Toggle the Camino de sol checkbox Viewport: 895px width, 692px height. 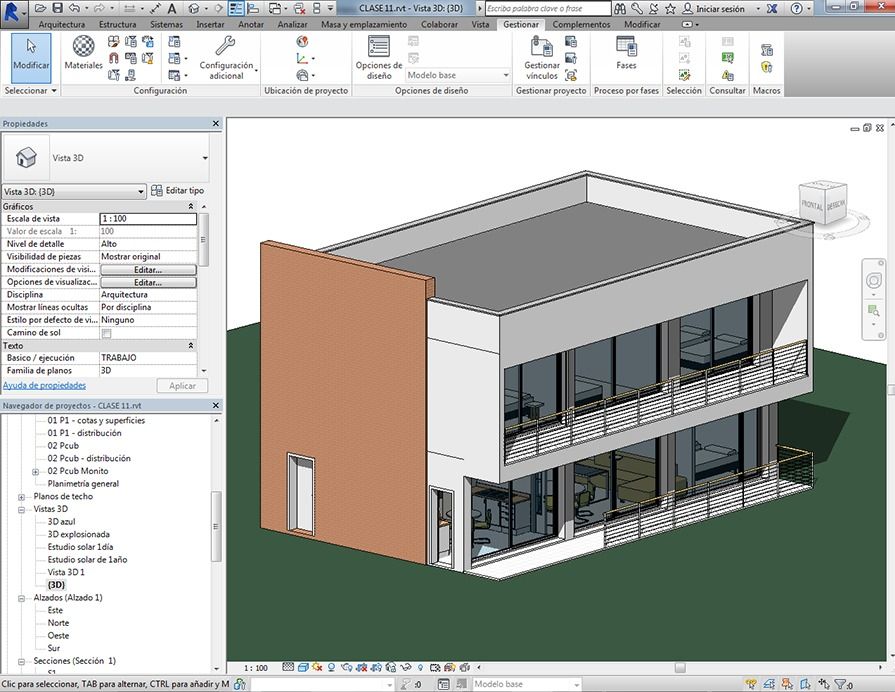pyautogui.click(x=106, y=333)
